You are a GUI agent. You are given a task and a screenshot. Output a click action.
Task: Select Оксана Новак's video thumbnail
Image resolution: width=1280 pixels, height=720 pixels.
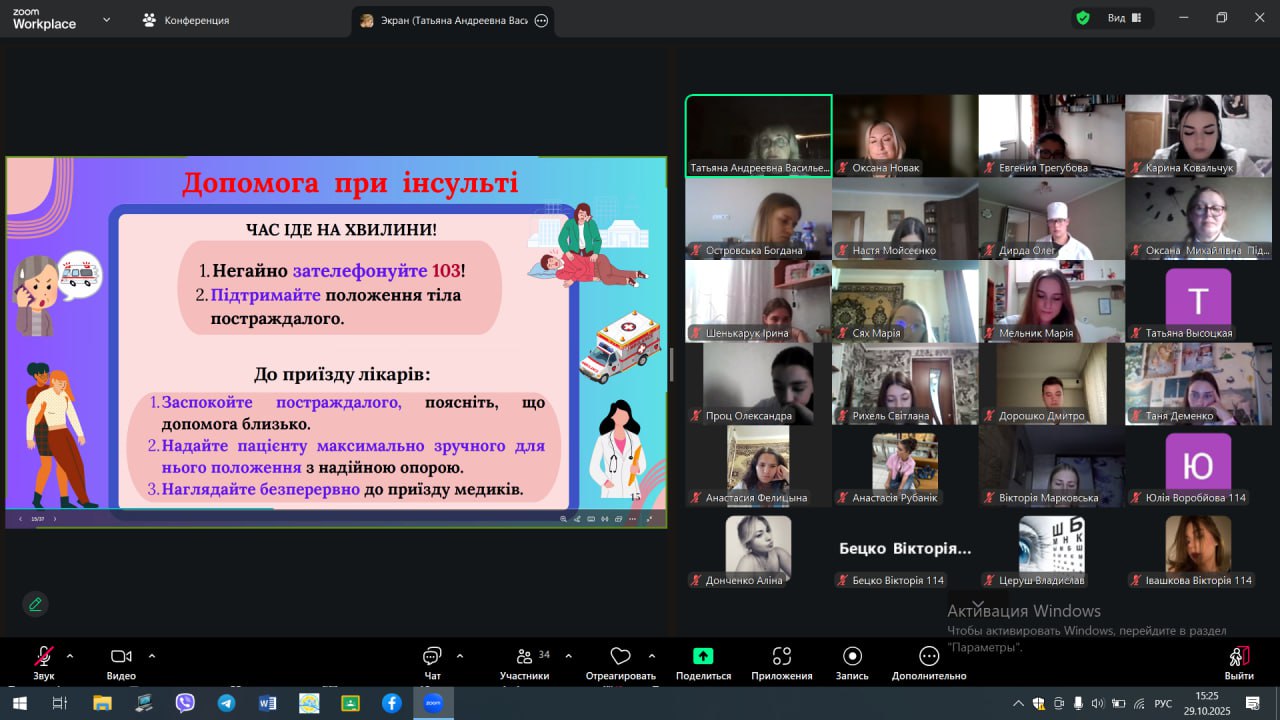tap(905, 136)
